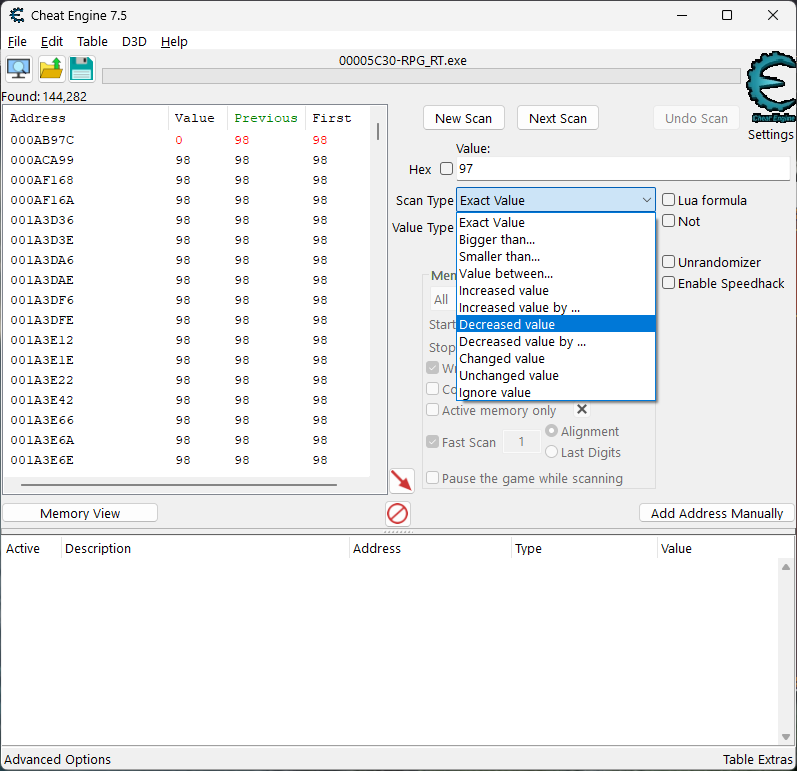Open the Table menu
Viewport: 797px width, 771px height.
tap(92, 42)
